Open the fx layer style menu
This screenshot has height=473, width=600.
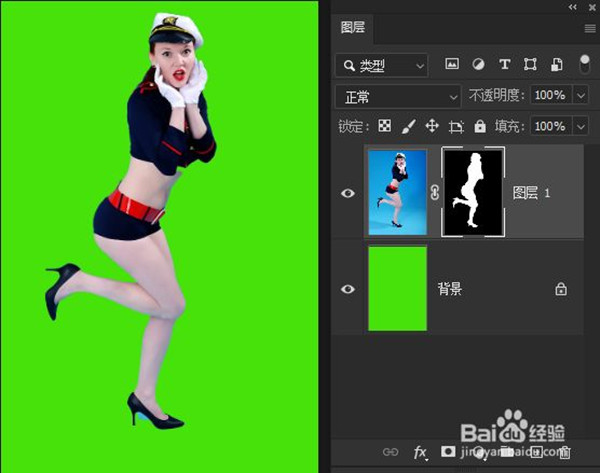point(420,452)
